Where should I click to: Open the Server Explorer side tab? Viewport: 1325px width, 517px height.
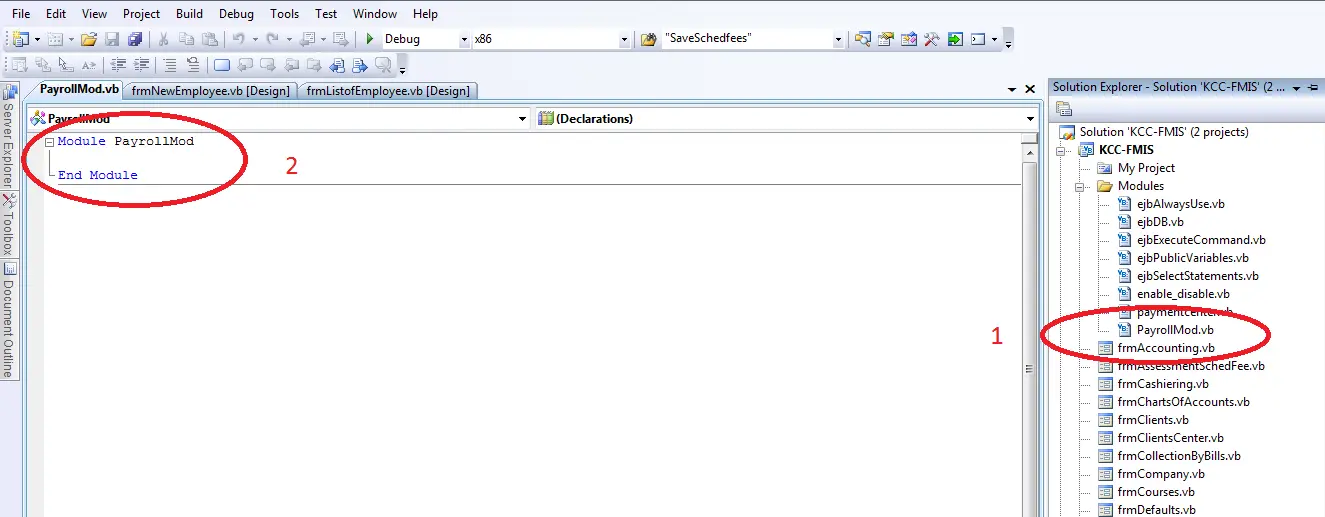coord(9,135)
